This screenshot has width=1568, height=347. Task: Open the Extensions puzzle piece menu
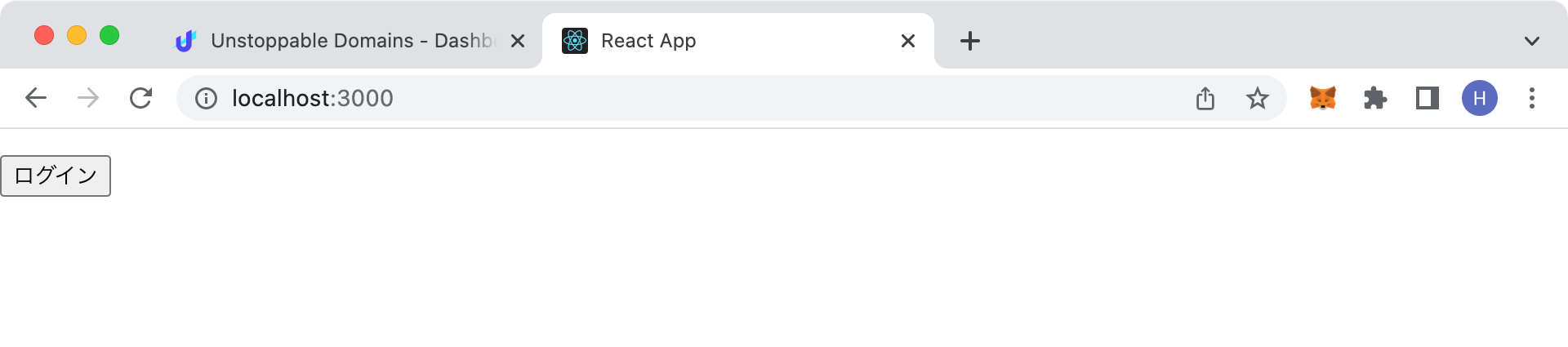tap(1375, 98)
